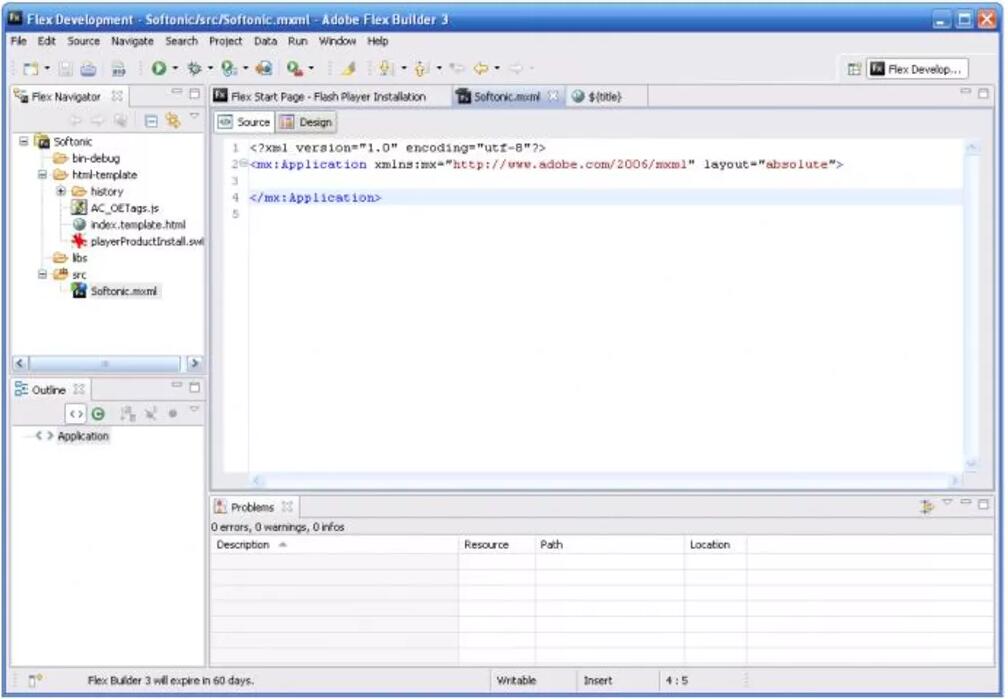Click the green refresh icon in Outline
The image size is (1008, 699).
click(x=98, y=413)
